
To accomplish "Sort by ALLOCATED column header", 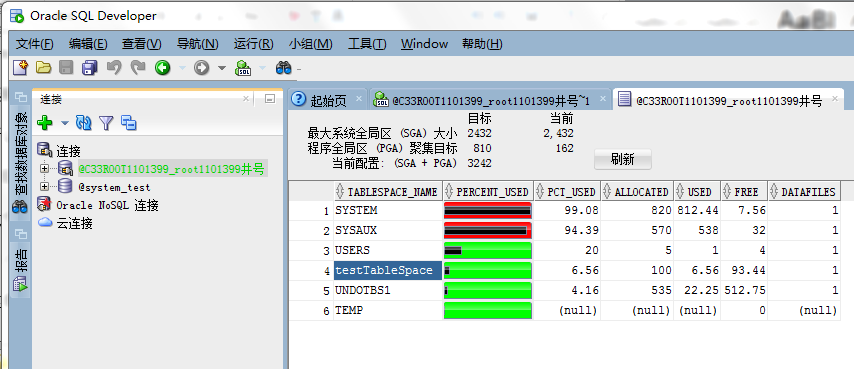I will pyautogui.click(x=637, y=192).
